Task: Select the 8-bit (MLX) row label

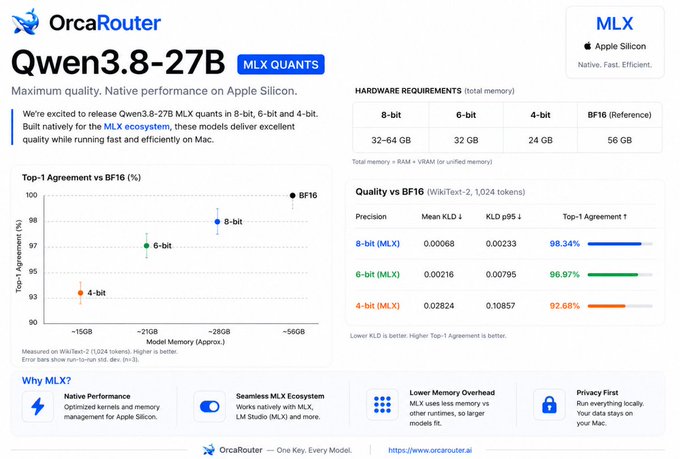Action: [377, 244]
